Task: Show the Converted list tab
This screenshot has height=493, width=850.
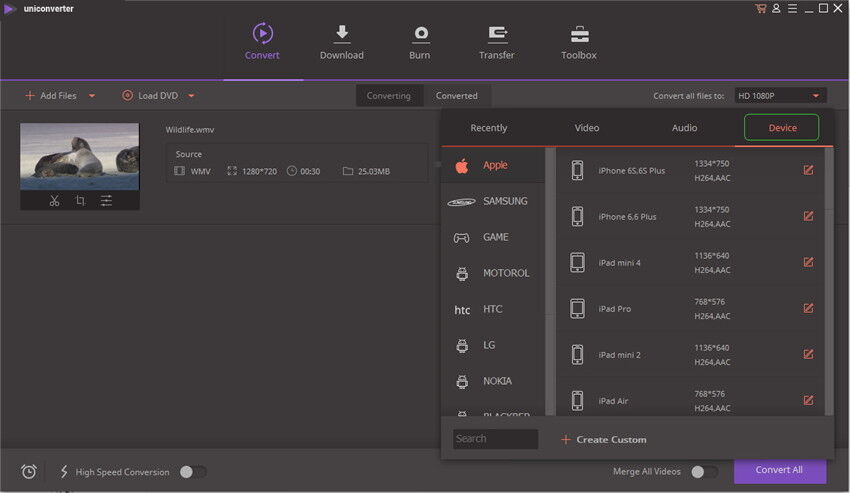Action: [x=457, y=95]
